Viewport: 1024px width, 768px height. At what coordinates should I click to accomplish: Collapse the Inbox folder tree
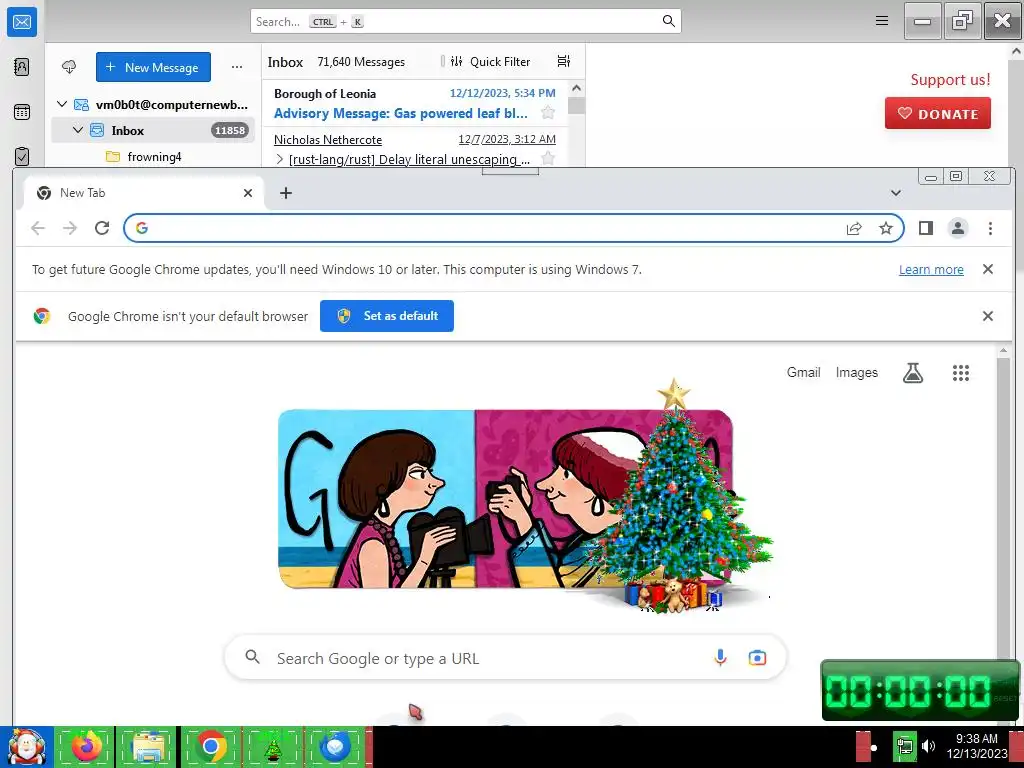click(x=78, y=130)
